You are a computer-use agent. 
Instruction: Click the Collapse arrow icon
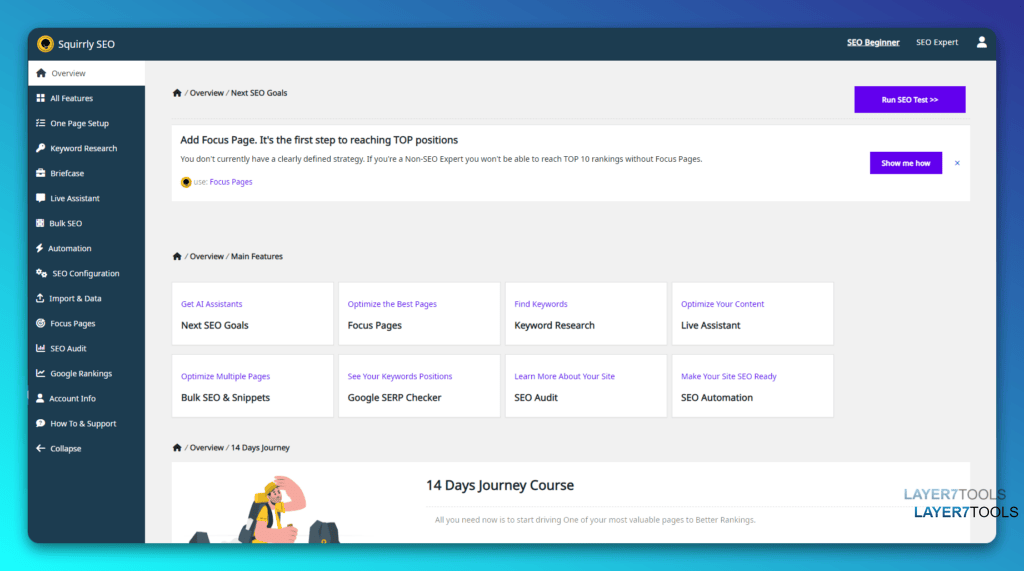pyautogui.click(x=40, y=448)
